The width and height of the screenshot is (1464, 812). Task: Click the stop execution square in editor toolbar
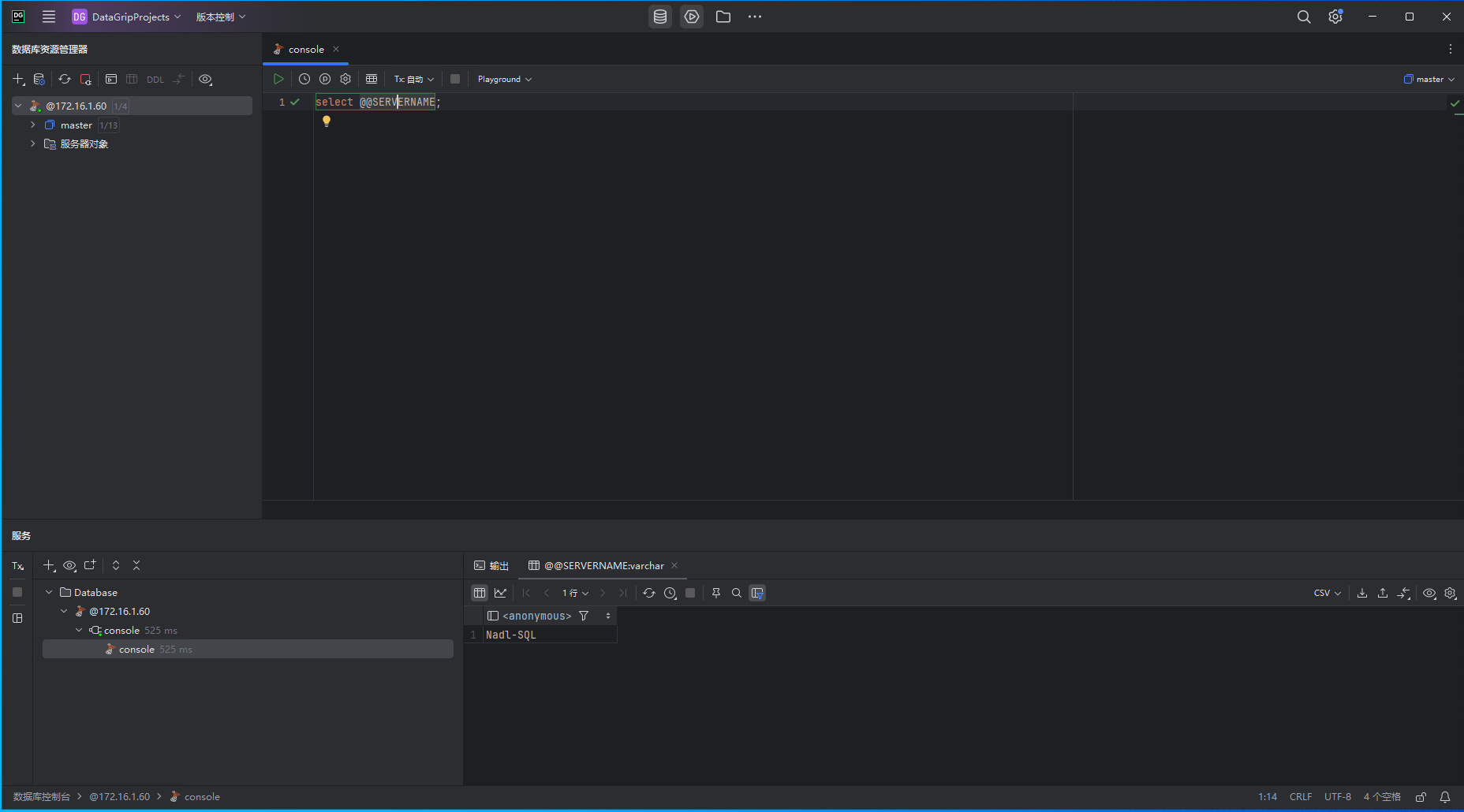[x=455, y=79]
